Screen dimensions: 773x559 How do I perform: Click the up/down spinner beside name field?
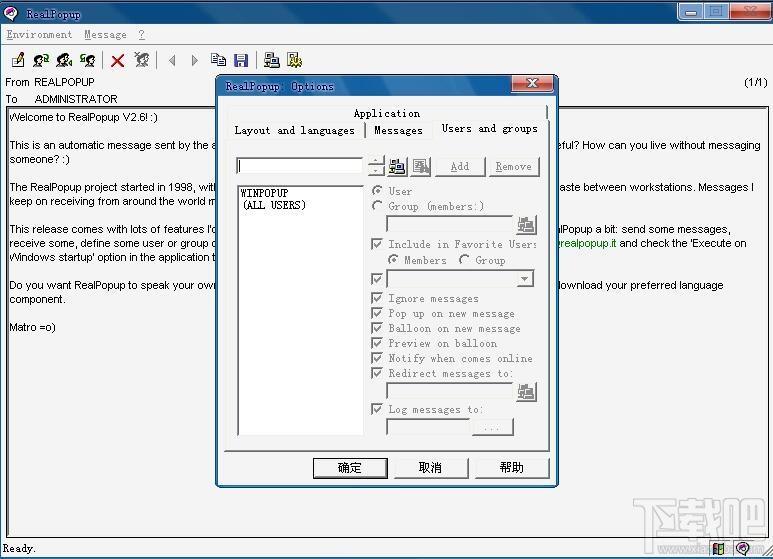click(x=376, y=166)
